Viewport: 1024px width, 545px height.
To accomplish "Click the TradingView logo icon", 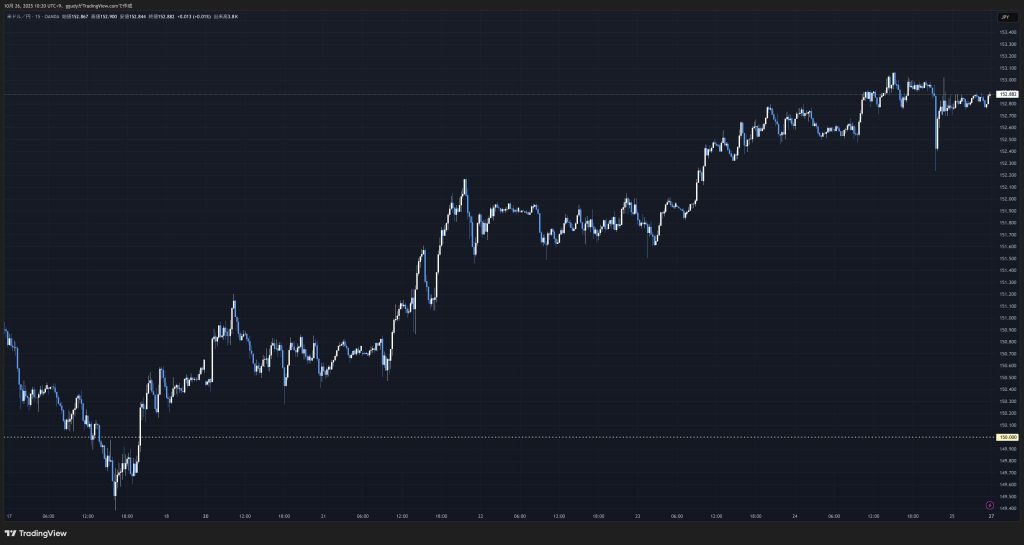I will click(11, 533).
